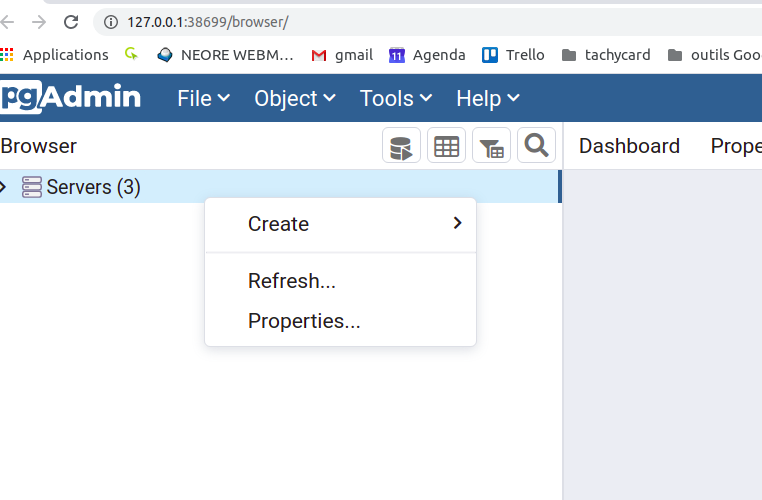Viewport: 762px width, 500px height.
Task: Switch to the Properties tab
Action: point(736,146)
